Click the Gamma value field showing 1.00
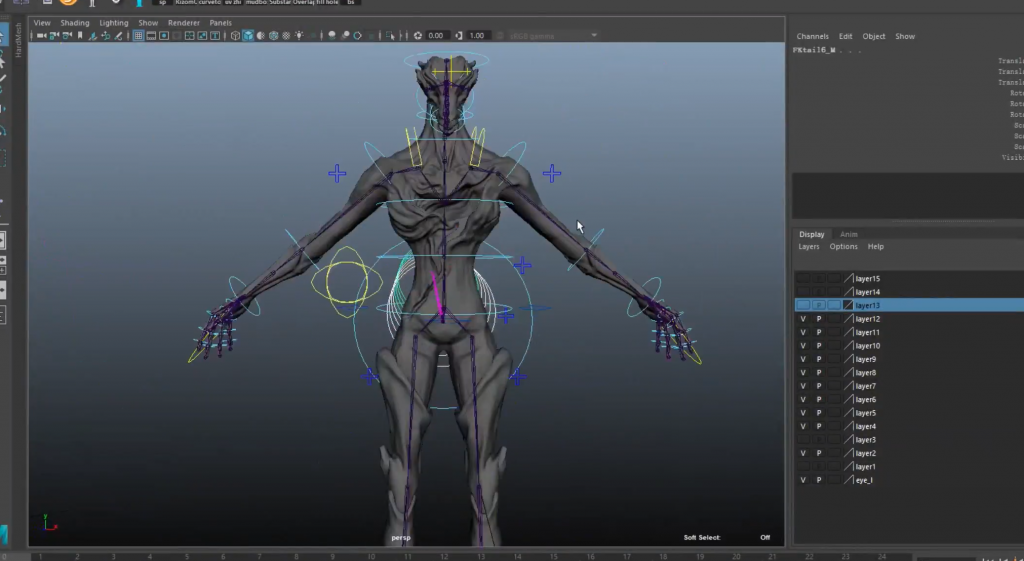This screenshot has height=561, width=1024. tap(477, 35)
